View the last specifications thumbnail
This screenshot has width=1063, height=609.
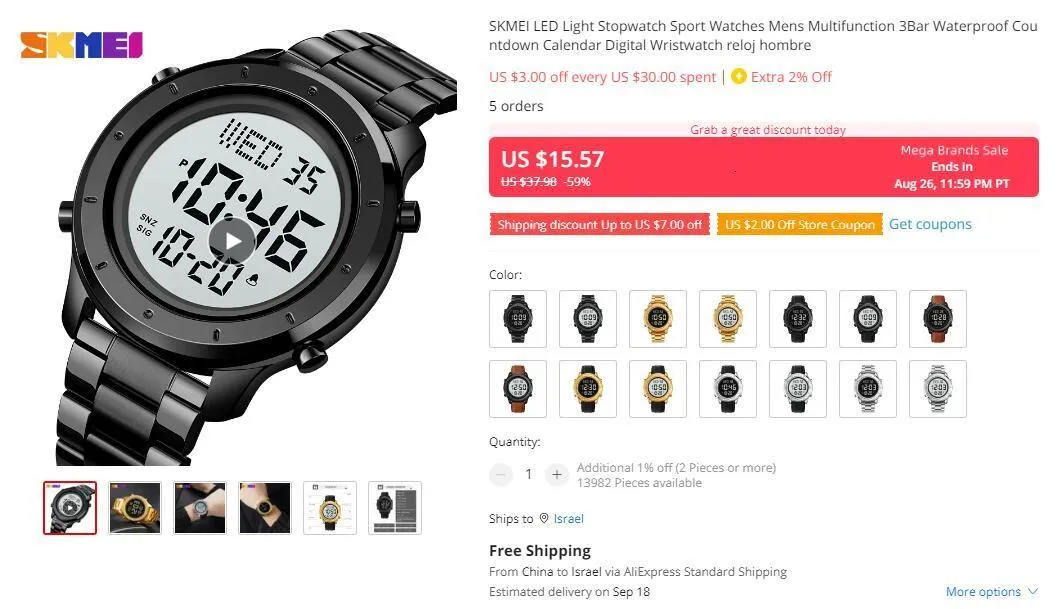pyautogui.click(x=395, y=508)
